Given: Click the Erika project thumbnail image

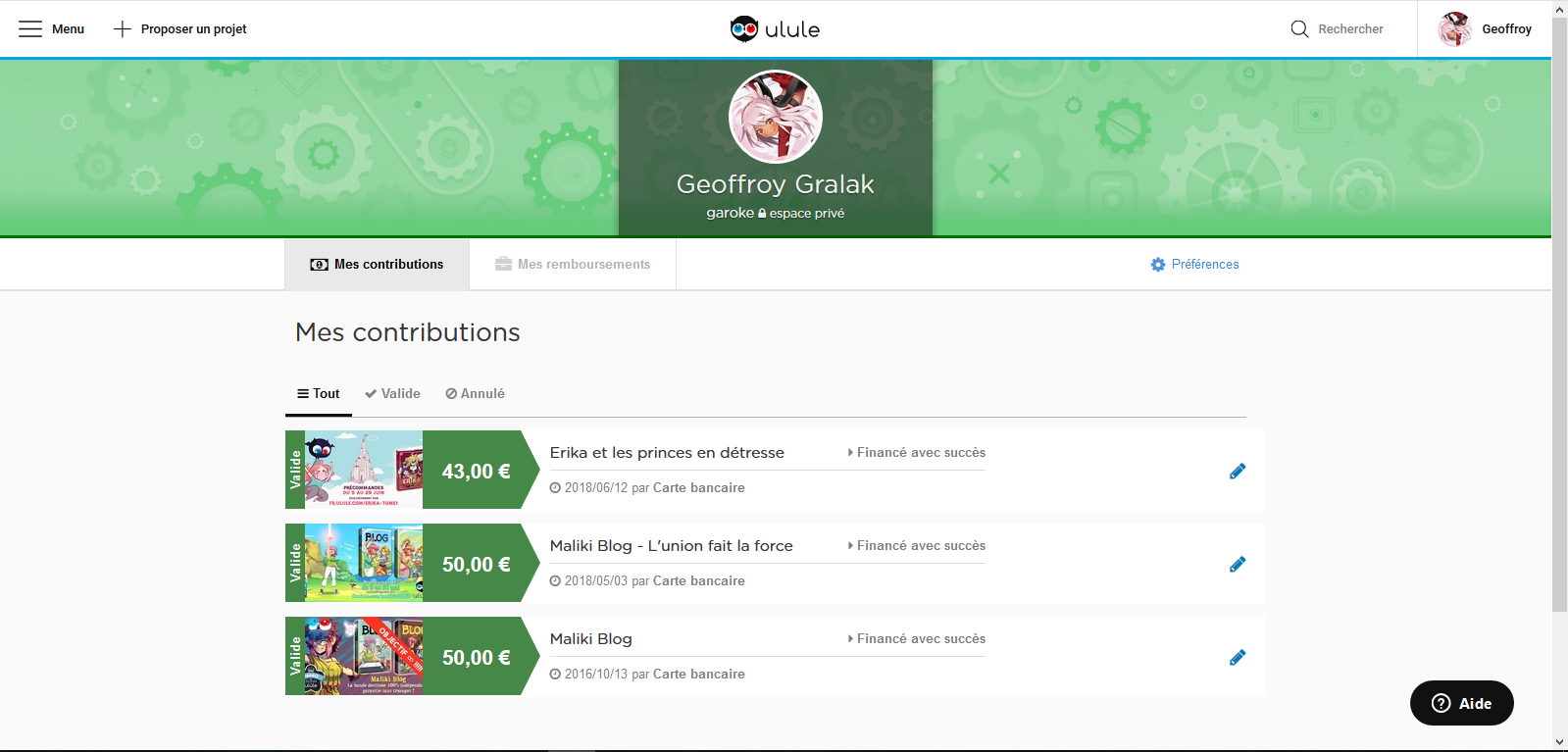Looking at the screenshot, I should [364, 470].
